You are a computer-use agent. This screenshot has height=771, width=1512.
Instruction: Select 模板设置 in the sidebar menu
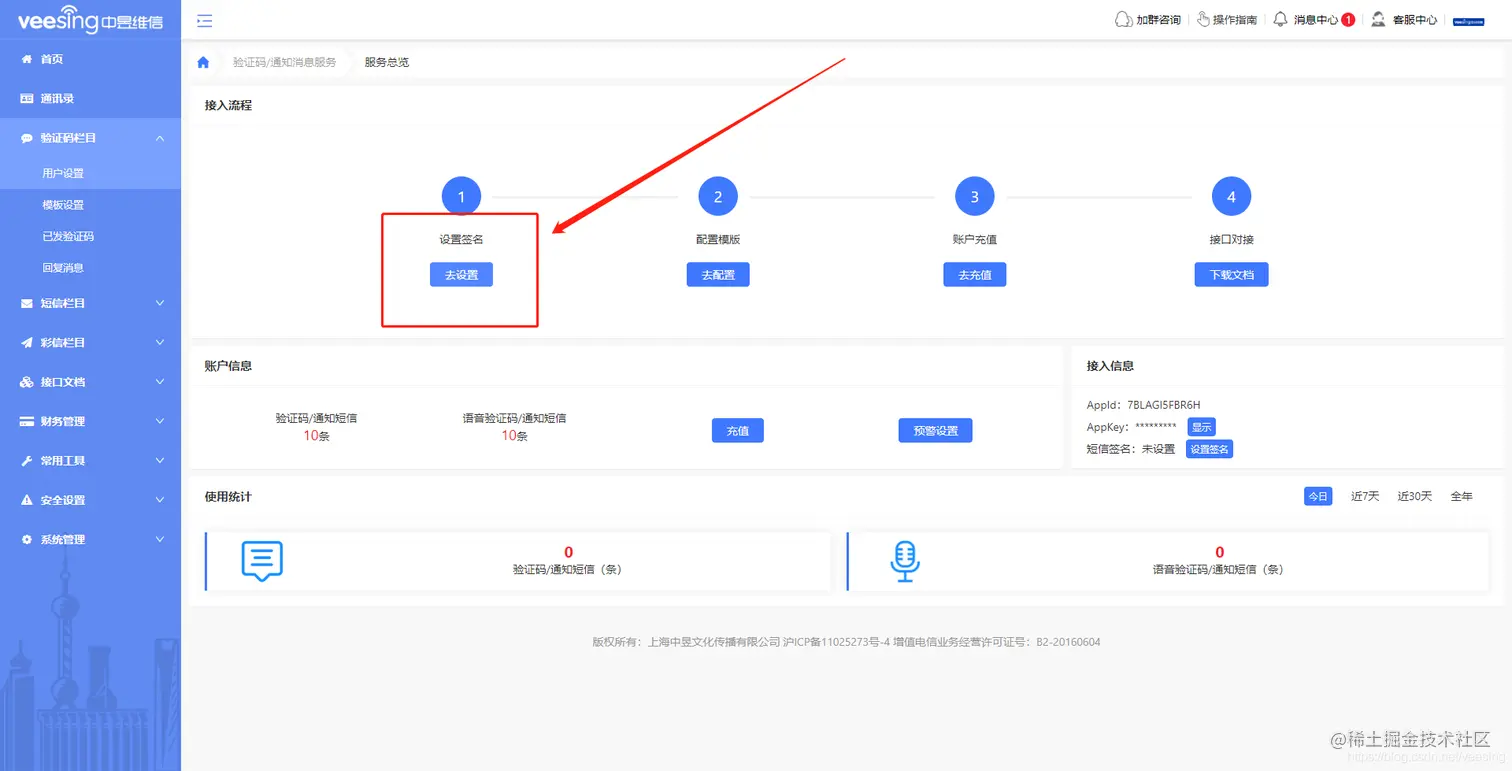pyautogui.click(x=62, y=204)
